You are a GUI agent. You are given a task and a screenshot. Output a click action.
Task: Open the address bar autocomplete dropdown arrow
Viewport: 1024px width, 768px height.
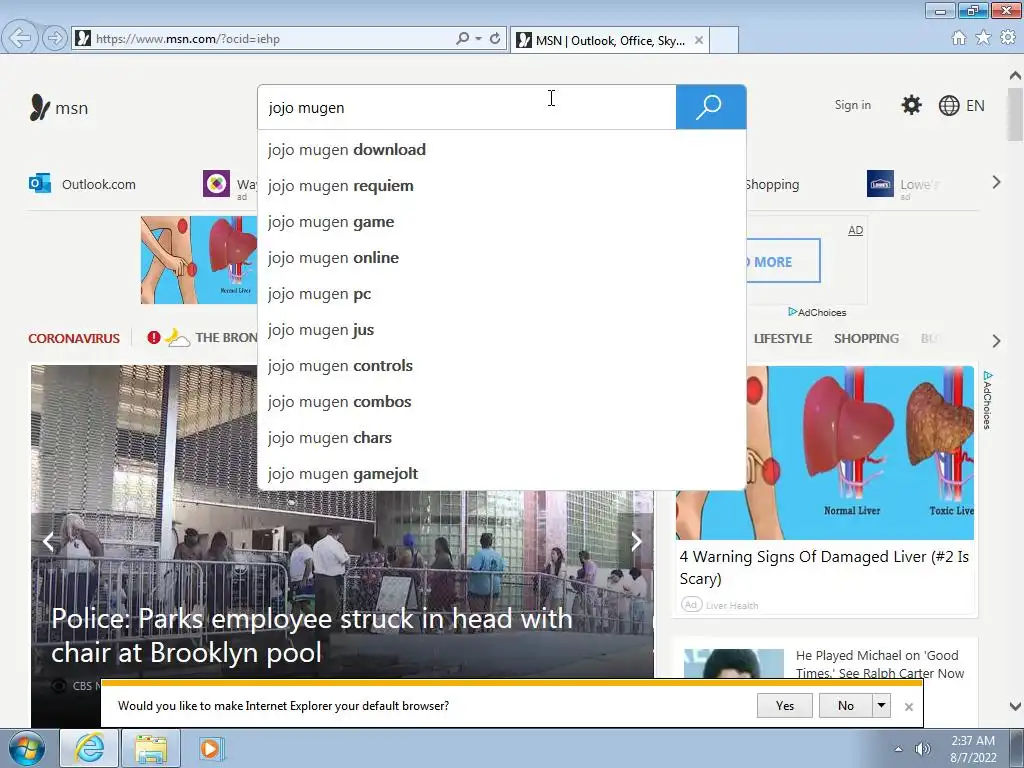tap(479, 39)
